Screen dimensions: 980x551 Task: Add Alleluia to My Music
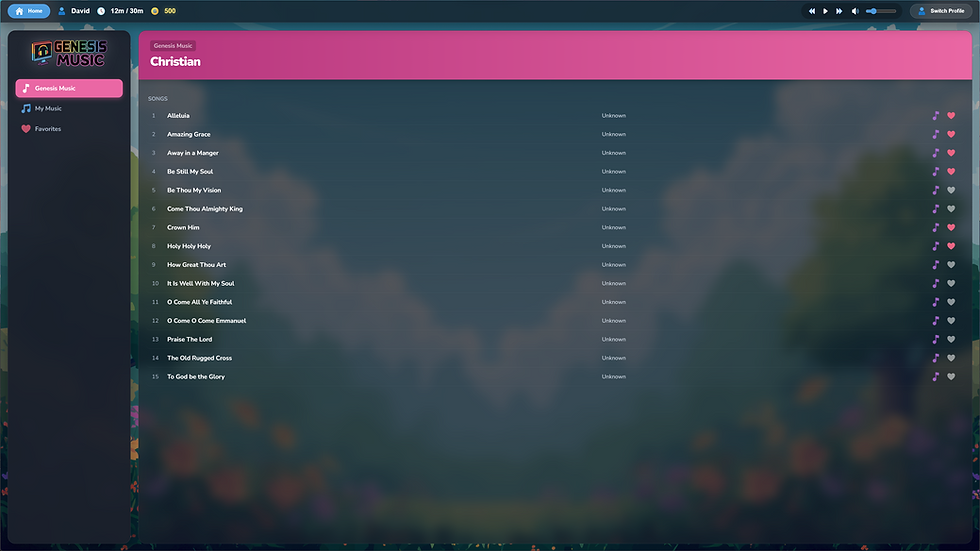point(936,116)
